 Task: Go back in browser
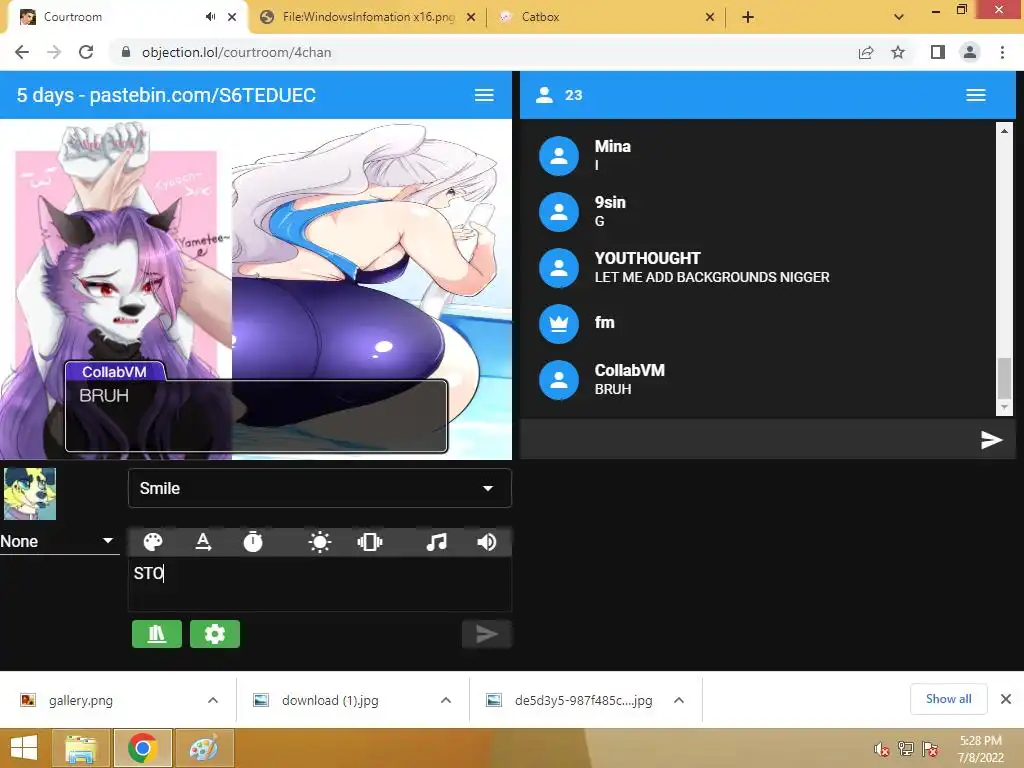(x=22, y=52)
